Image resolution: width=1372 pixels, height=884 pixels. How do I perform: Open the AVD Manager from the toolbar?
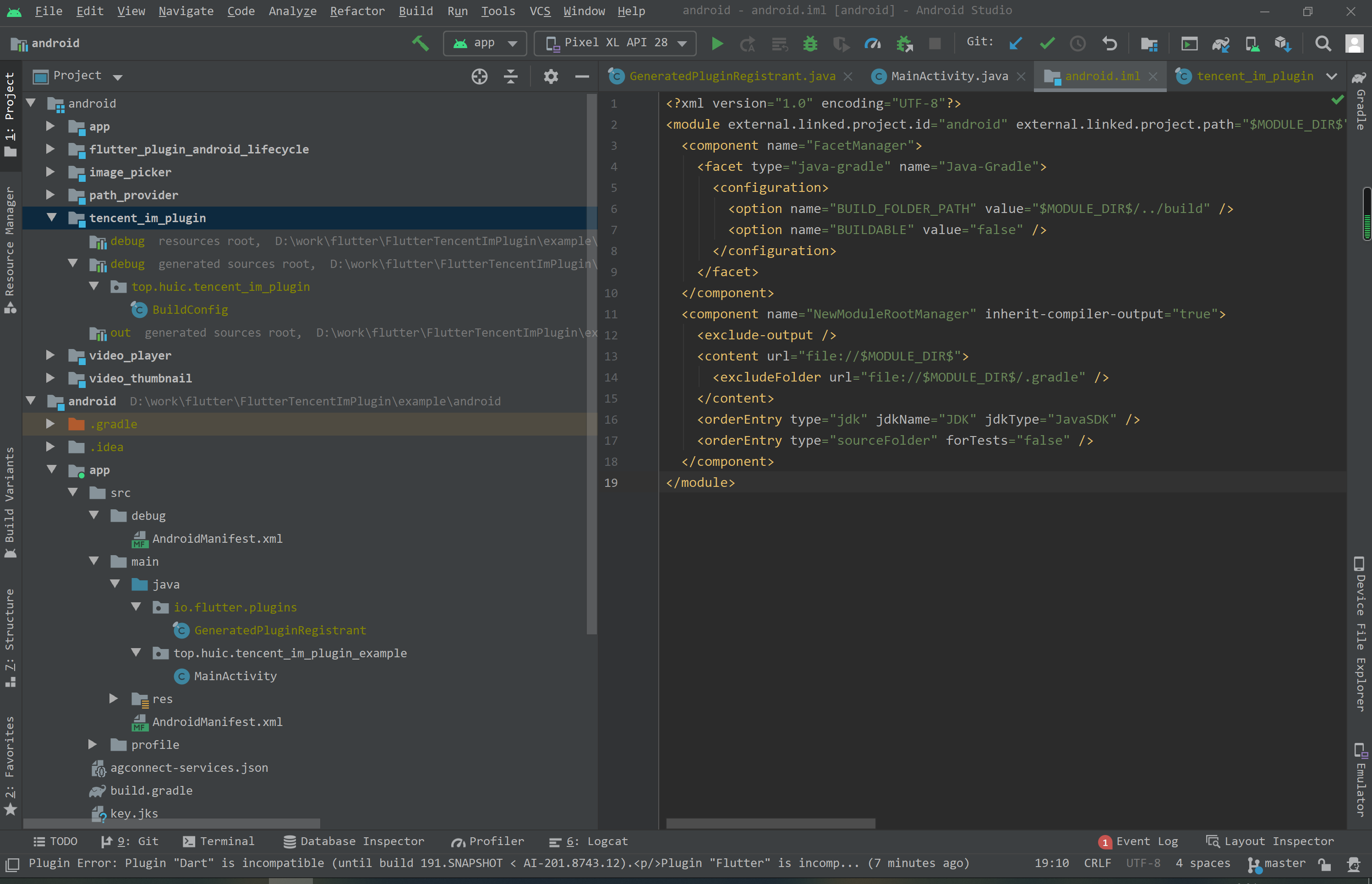1190,43
